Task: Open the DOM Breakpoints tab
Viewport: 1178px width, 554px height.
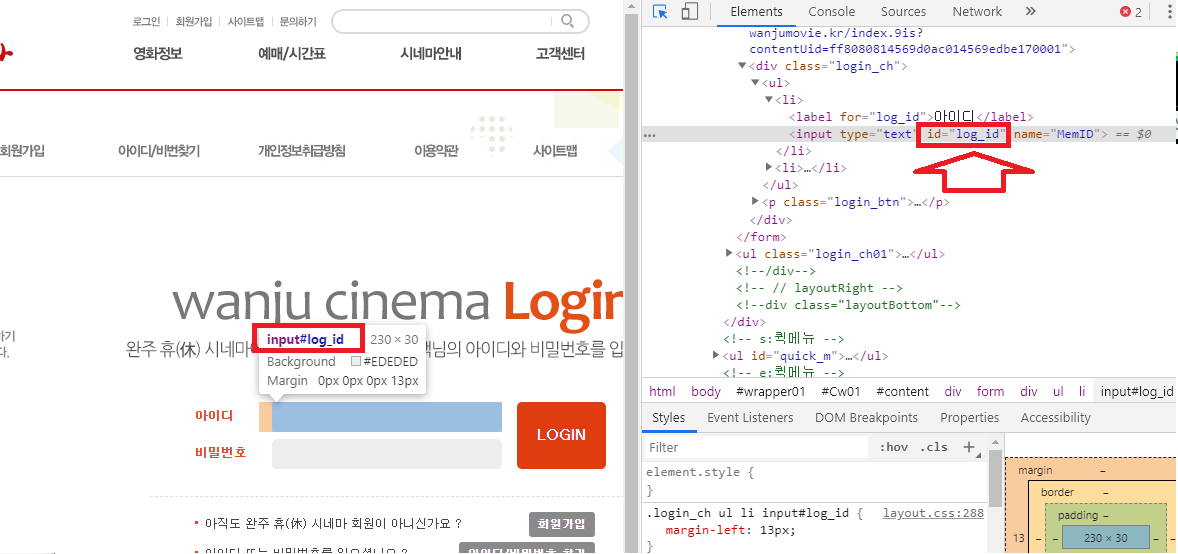Action: click(x=866, y=417)
